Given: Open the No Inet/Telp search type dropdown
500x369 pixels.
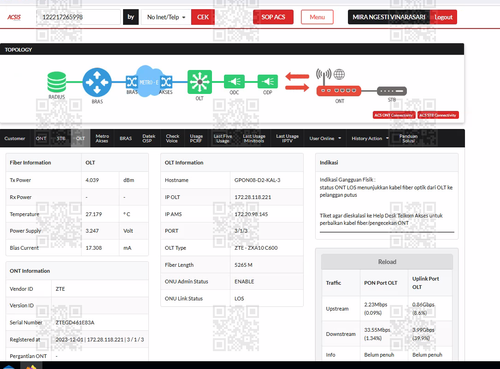Looking at the screenshot, I should (x=166, y=17).
